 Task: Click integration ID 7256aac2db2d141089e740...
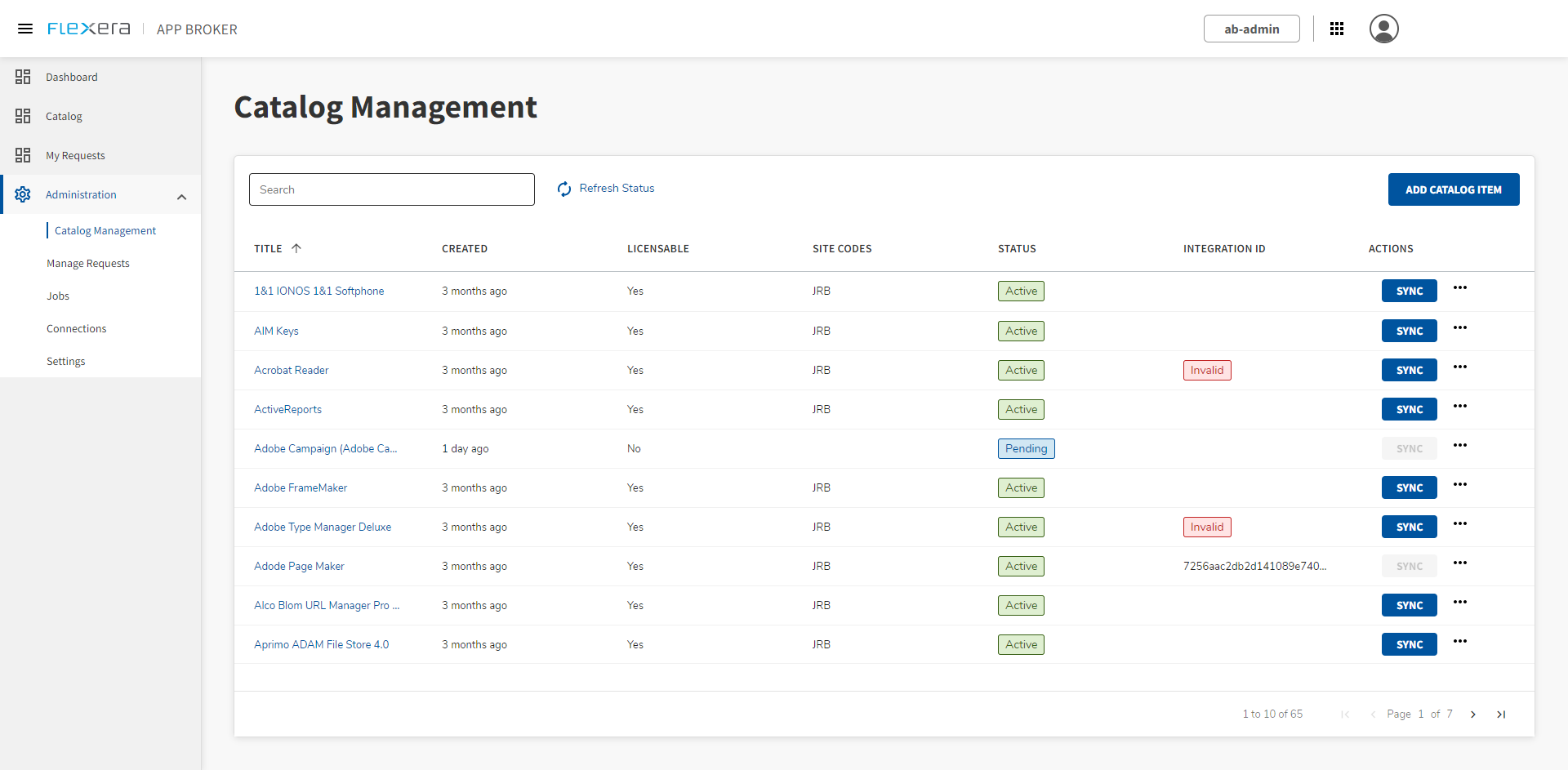(1255, 566)
